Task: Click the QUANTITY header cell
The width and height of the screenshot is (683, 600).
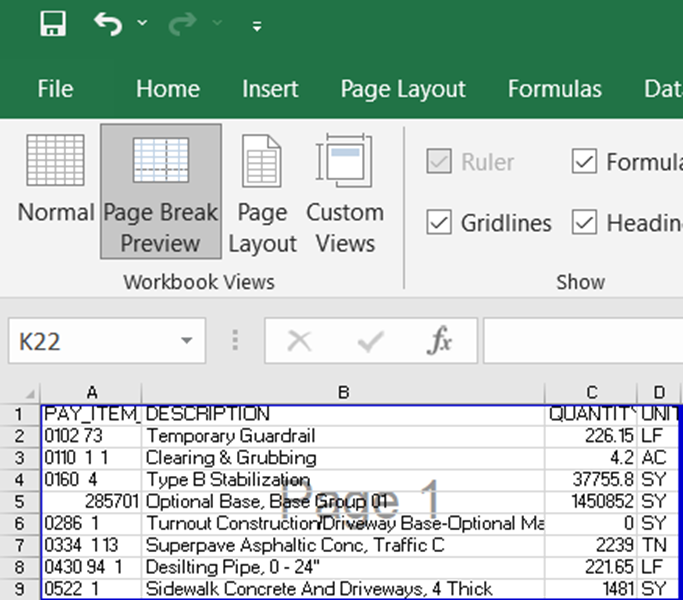Action: (591, 414)
